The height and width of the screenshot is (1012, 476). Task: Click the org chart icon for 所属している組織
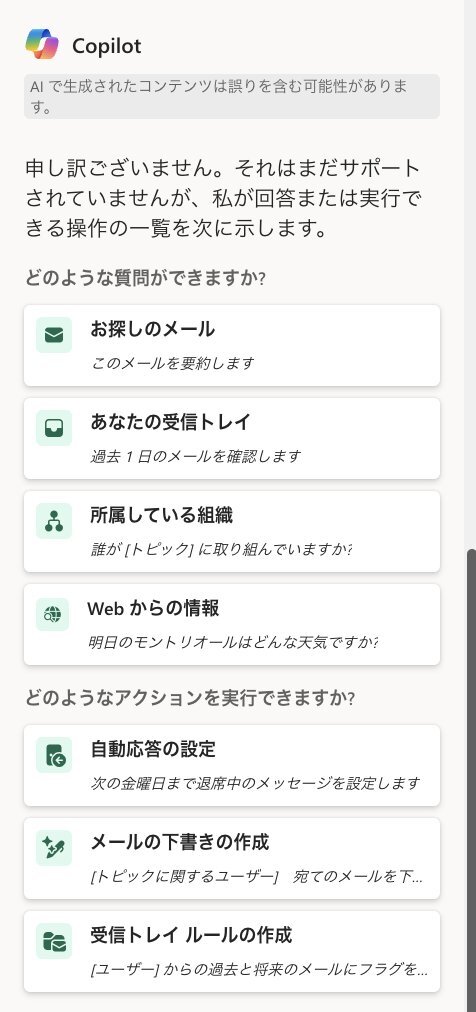(54, 521)
